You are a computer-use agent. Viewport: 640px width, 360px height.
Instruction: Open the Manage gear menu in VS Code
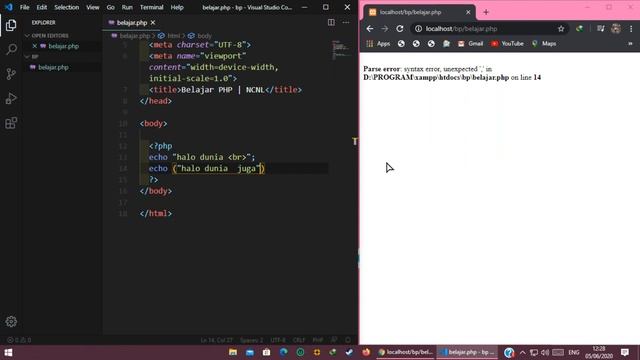pyautogui.click(x=11, y=322)
